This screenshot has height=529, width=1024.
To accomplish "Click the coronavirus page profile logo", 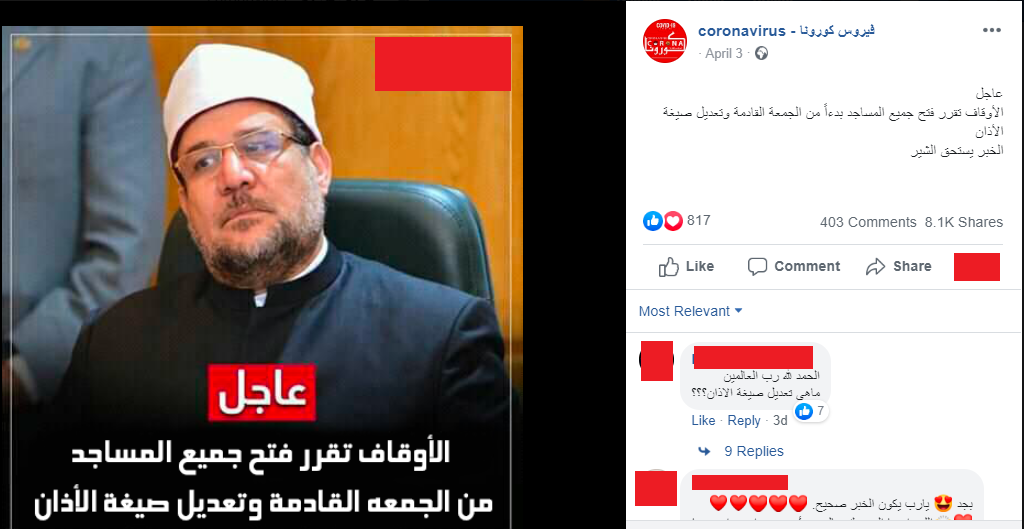I will [665, 41].
